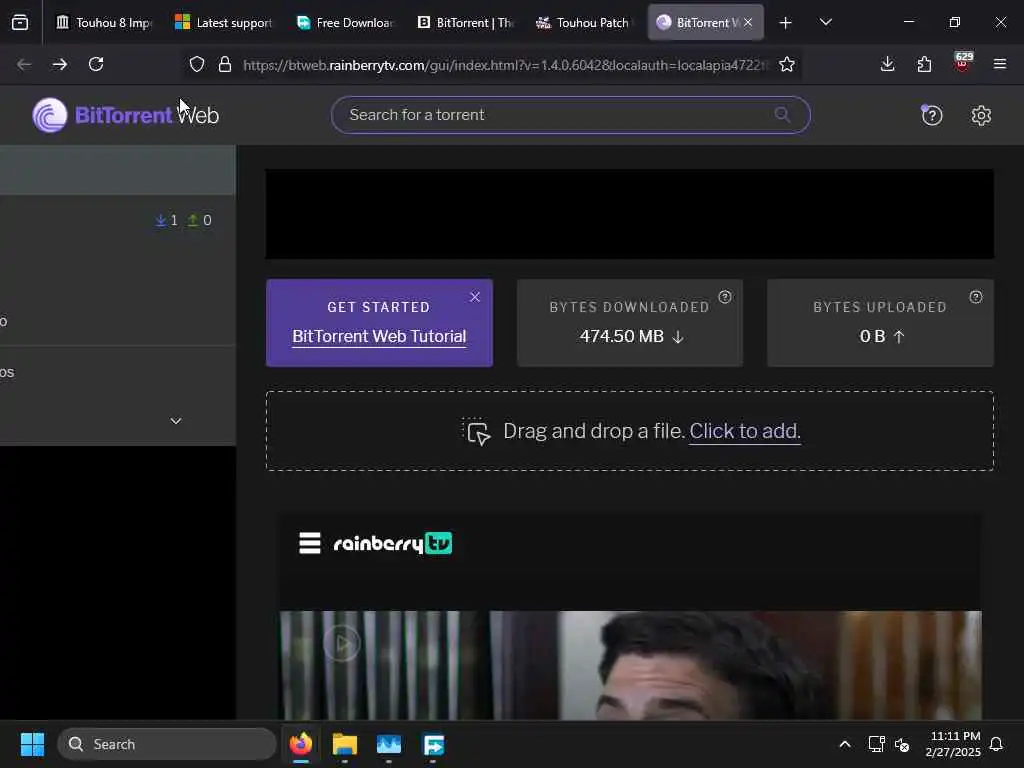Image resolution: width=1024 pixels, height=768 pixels.
Task: Click the uploading count arrow indicator
Action: coord(199,221)
